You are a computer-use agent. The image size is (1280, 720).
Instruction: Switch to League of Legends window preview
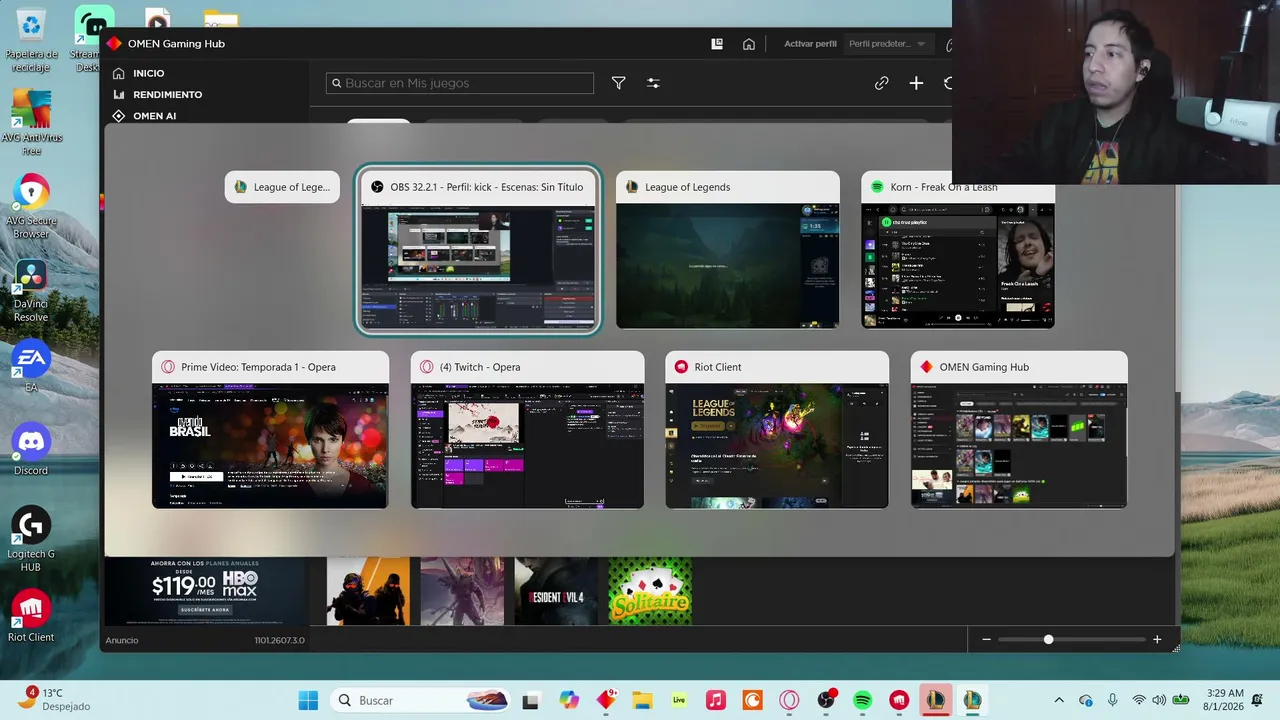728,250
